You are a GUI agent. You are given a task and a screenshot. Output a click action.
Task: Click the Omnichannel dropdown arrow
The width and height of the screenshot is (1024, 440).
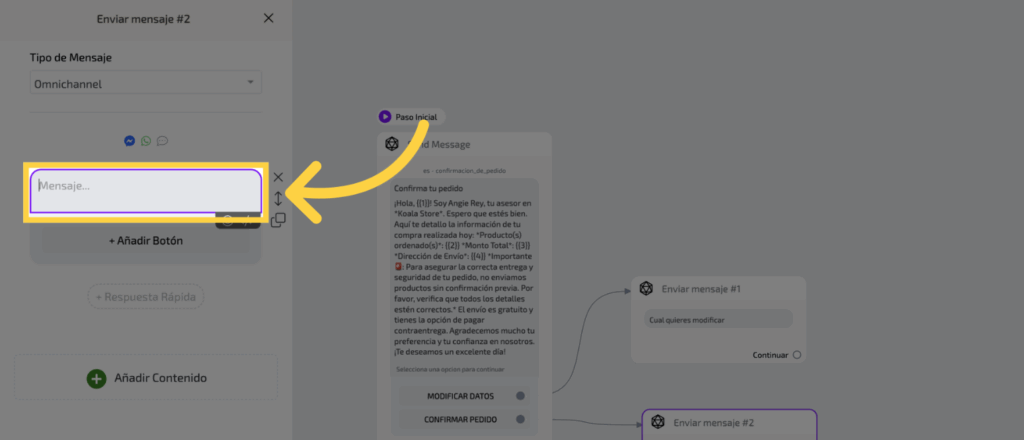tap(250, 83)
